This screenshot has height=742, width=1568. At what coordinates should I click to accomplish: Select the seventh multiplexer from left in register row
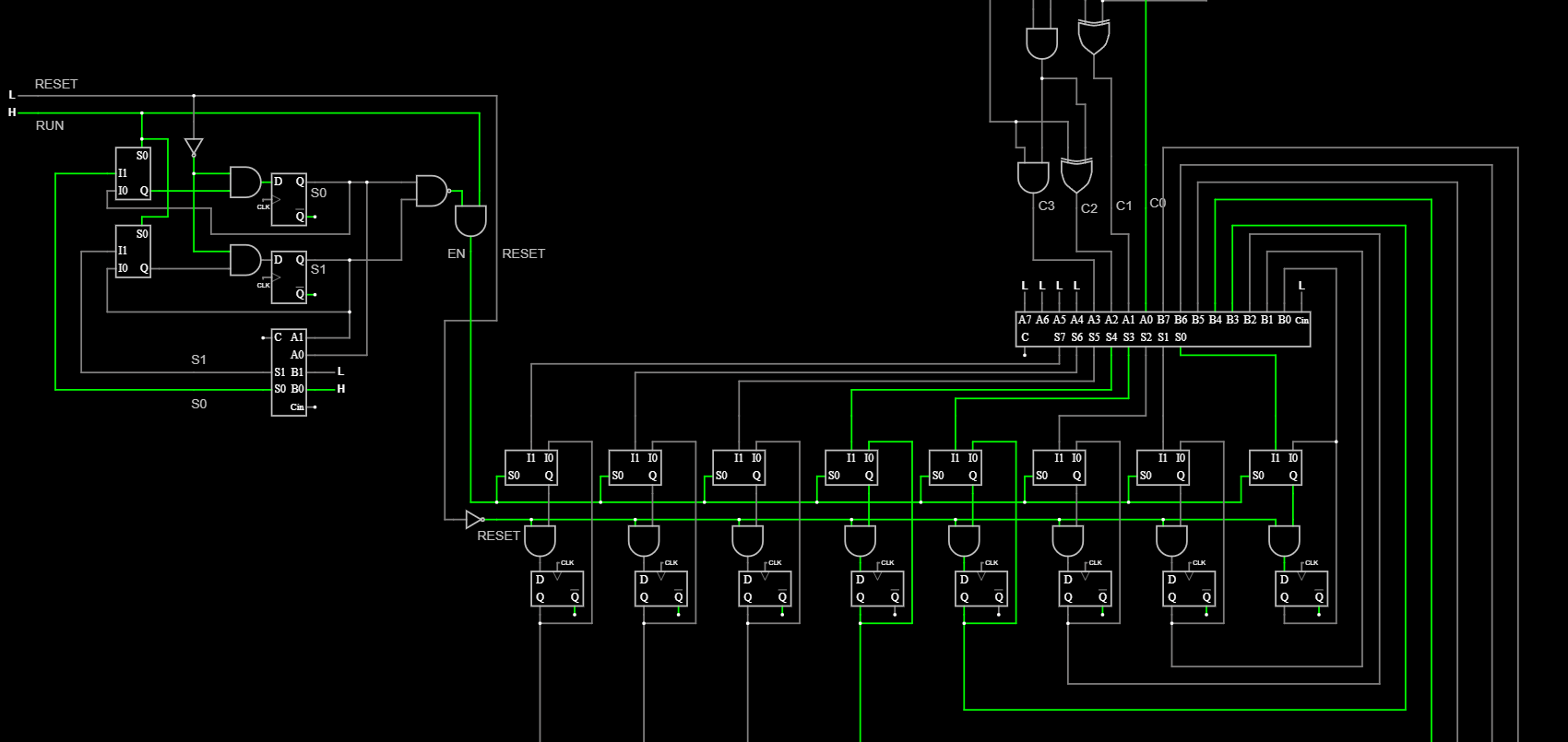tap(1163, 467)
